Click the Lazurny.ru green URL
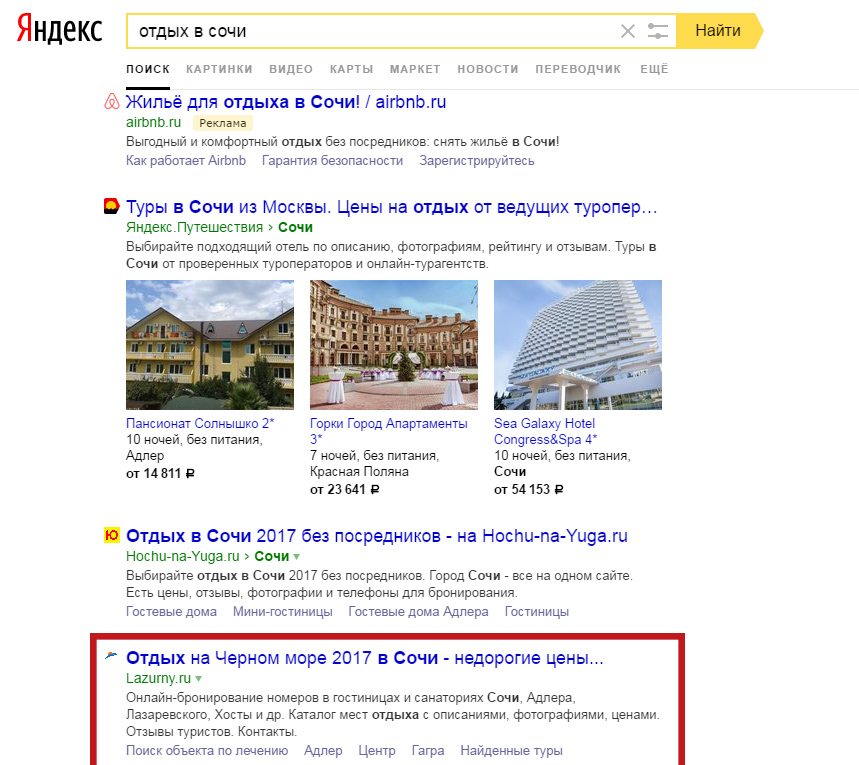Screen dimensions: 859x765 tap(158, 678)
